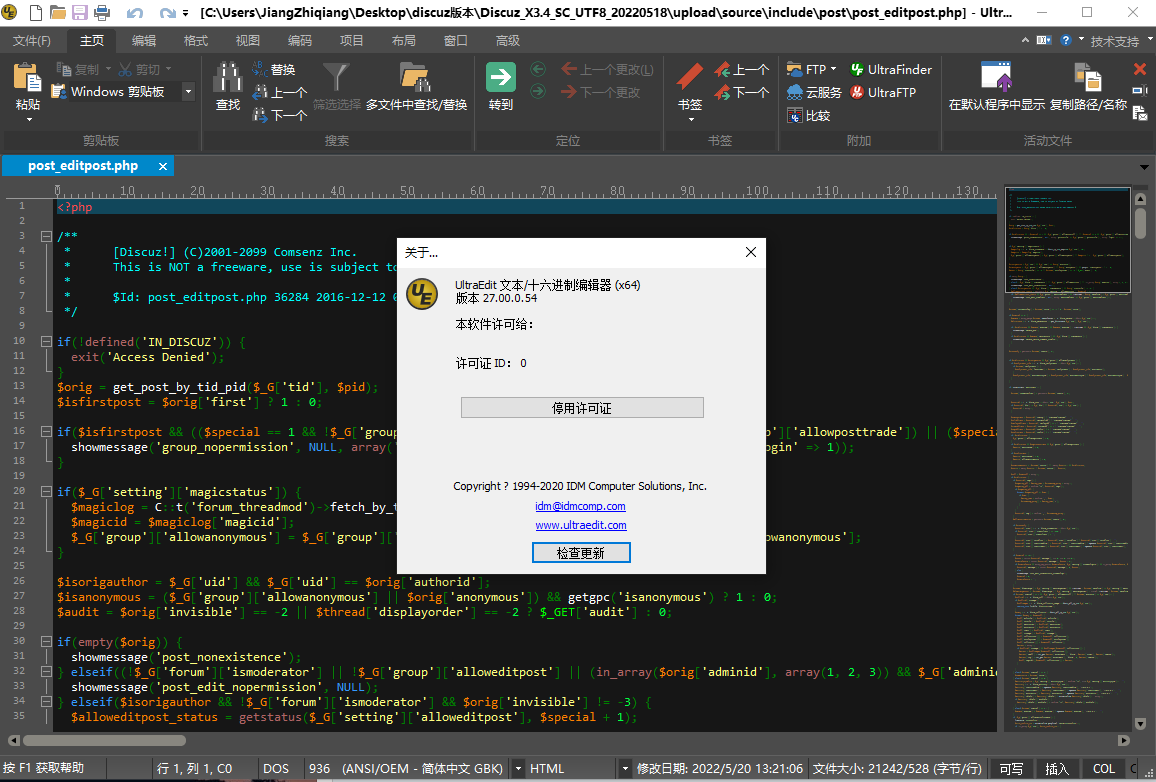Jump to 上一个 bookmark in 书签 group
Viewport: 1156px width, 782px height.
(x=742, y=70)
